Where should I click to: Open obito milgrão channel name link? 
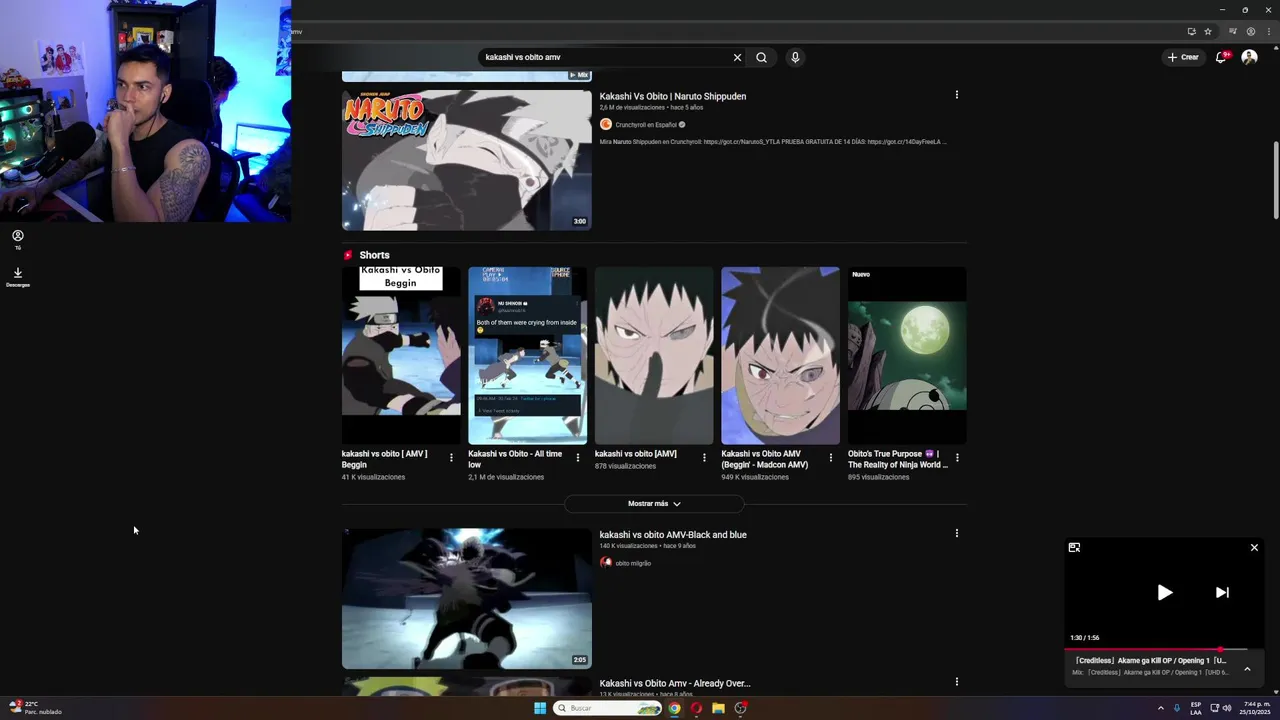point(633,563)
